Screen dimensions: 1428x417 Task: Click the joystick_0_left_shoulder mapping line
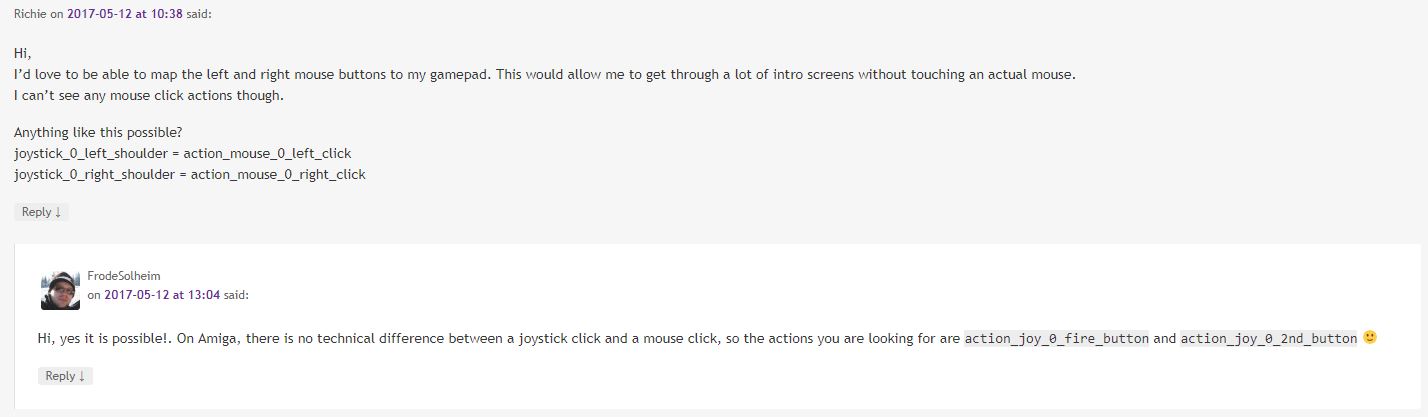(182, 153)
